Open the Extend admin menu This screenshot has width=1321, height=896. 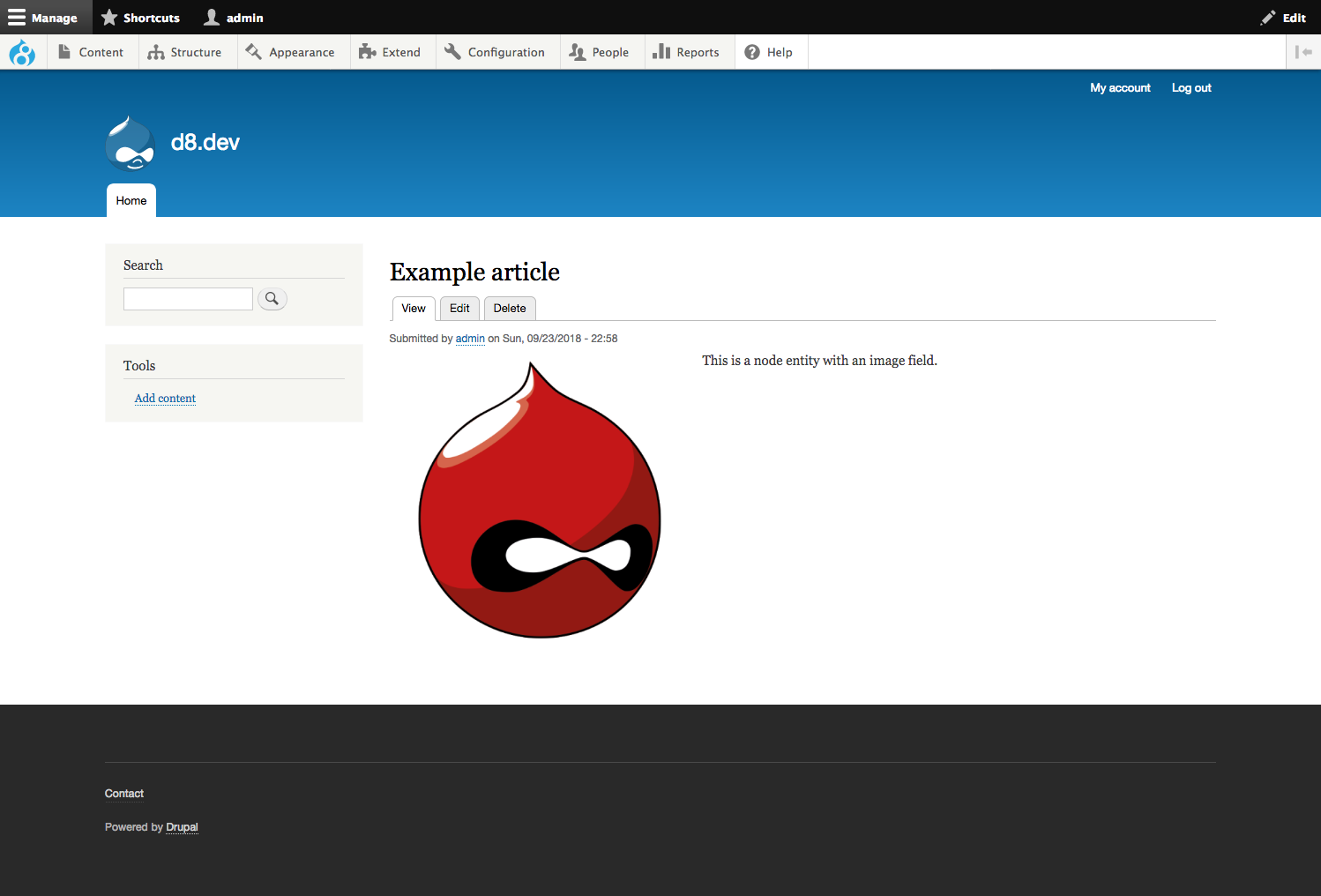pos(391,52)
